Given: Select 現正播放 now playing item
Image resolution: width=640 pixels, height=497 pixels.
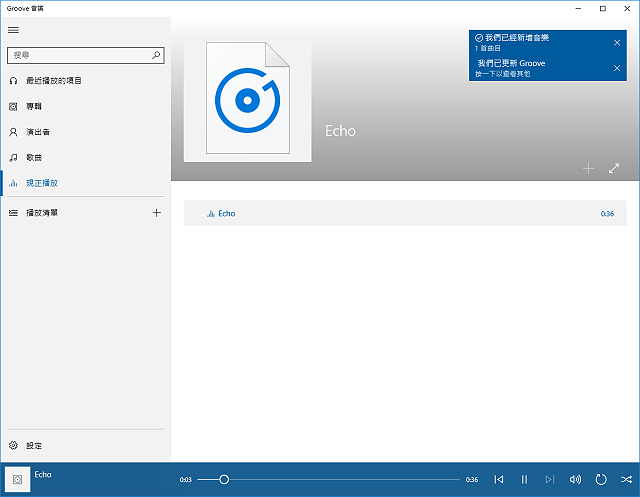Looking at the screenshot, I should tap(86, 183).
